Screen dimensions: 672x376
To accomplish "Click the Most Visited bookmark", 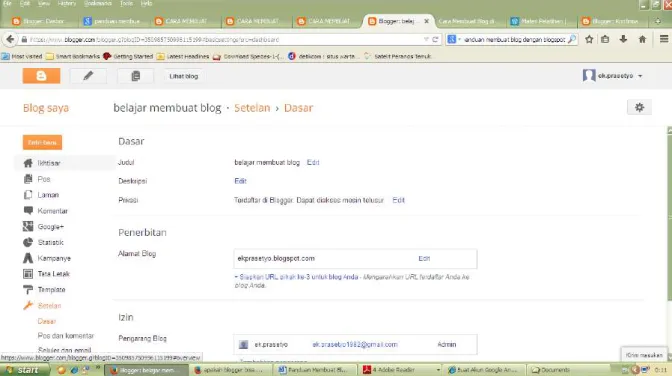I will [22, 56].
